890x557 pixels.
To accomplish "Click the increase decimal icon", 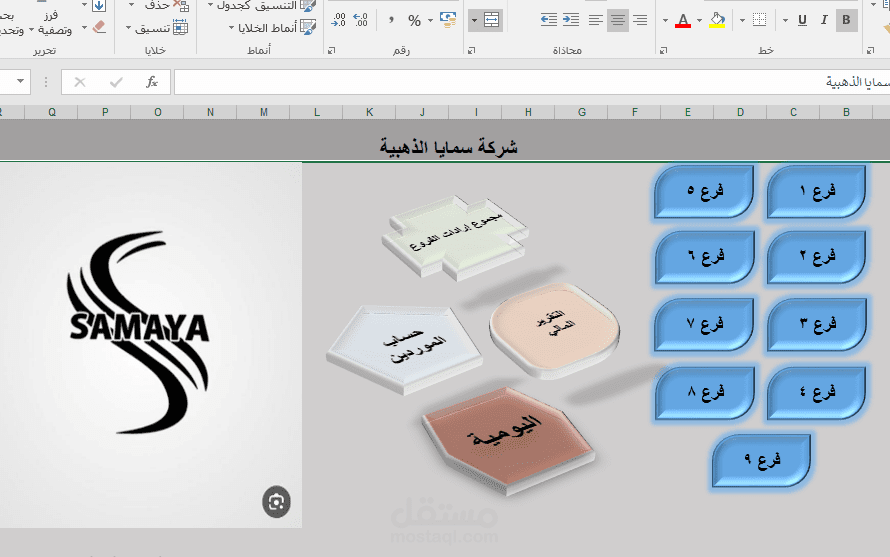I will (360, 20).
